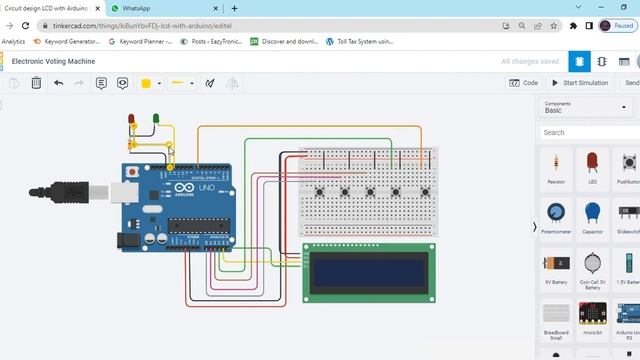Image resolution: width=640 pixels, height=360 pixels.
Task: Click the share page icon in address bar
Action: tap(538, 26)
